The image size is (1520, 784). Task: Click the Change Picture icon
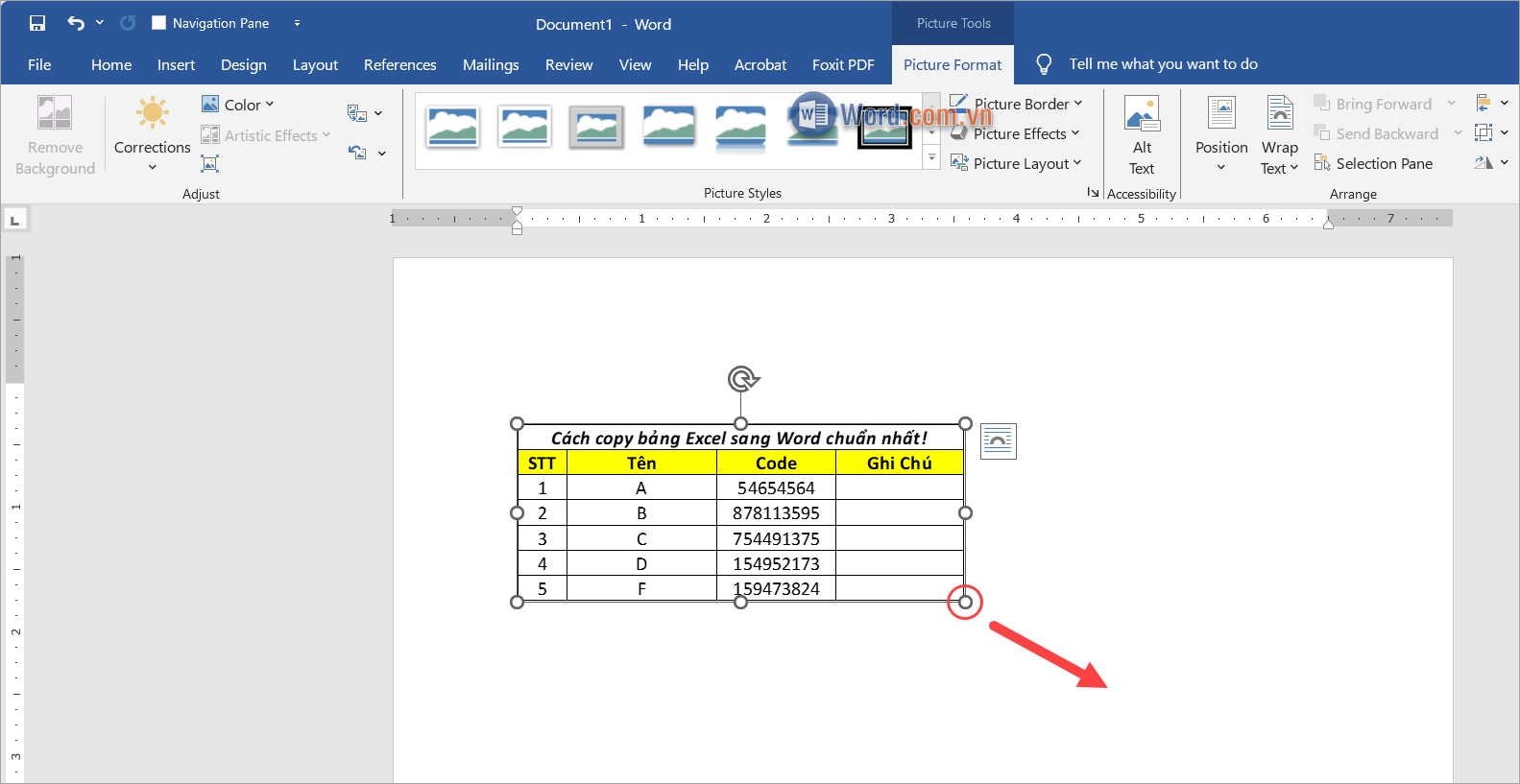pyautogui.click(x=357, y=113)
